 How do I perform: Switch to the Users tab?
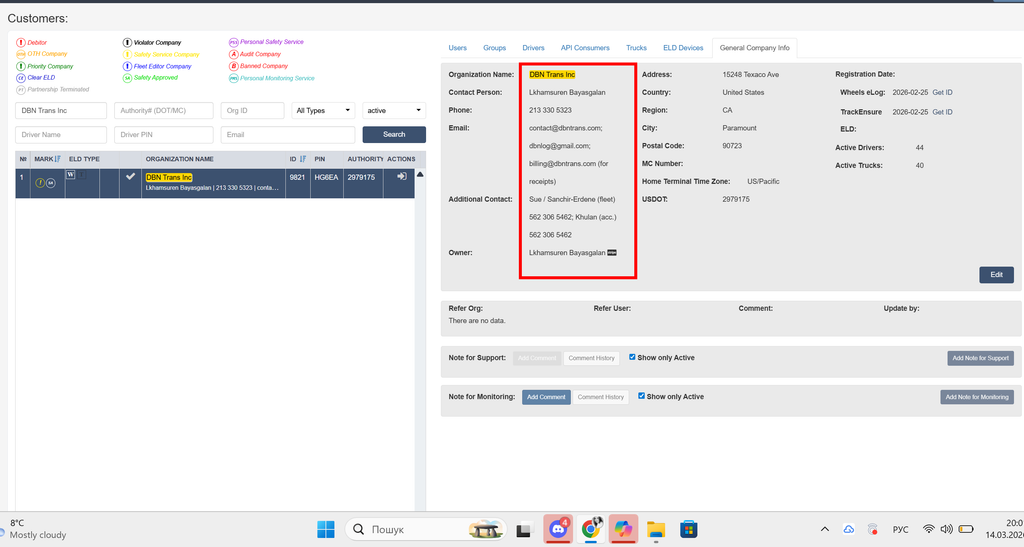458,48
